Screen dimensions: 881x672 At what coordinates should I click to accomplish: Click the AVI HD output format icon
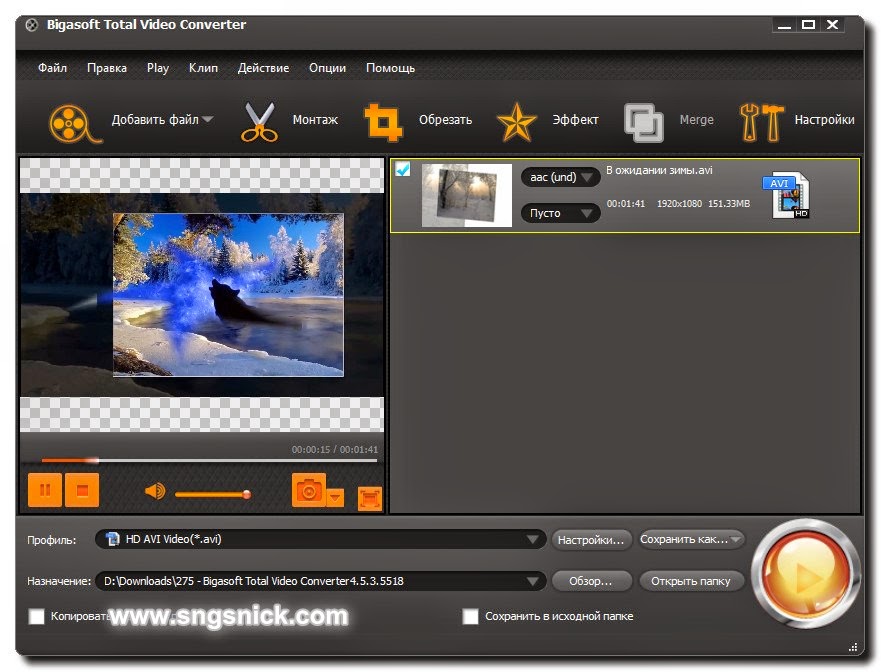click(x=787, y=196)
